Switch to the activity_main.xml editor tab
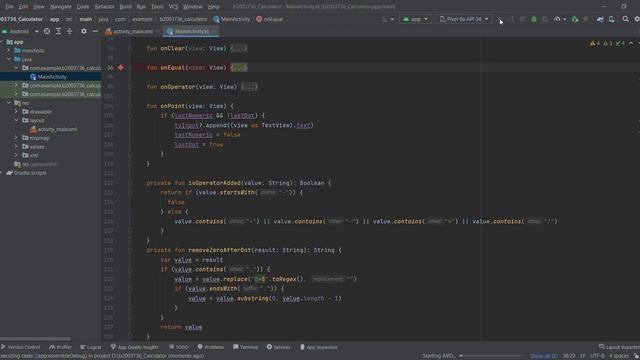The height and width of the screenshot is (360, 640). click(x=132, y=31)
